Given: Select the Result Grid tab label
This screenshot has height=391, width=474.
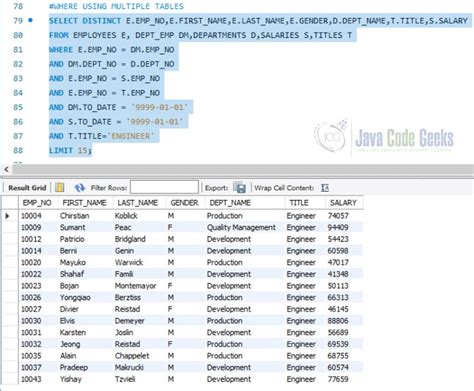Looking at the screenshot, I should click(x=27, y=188).
